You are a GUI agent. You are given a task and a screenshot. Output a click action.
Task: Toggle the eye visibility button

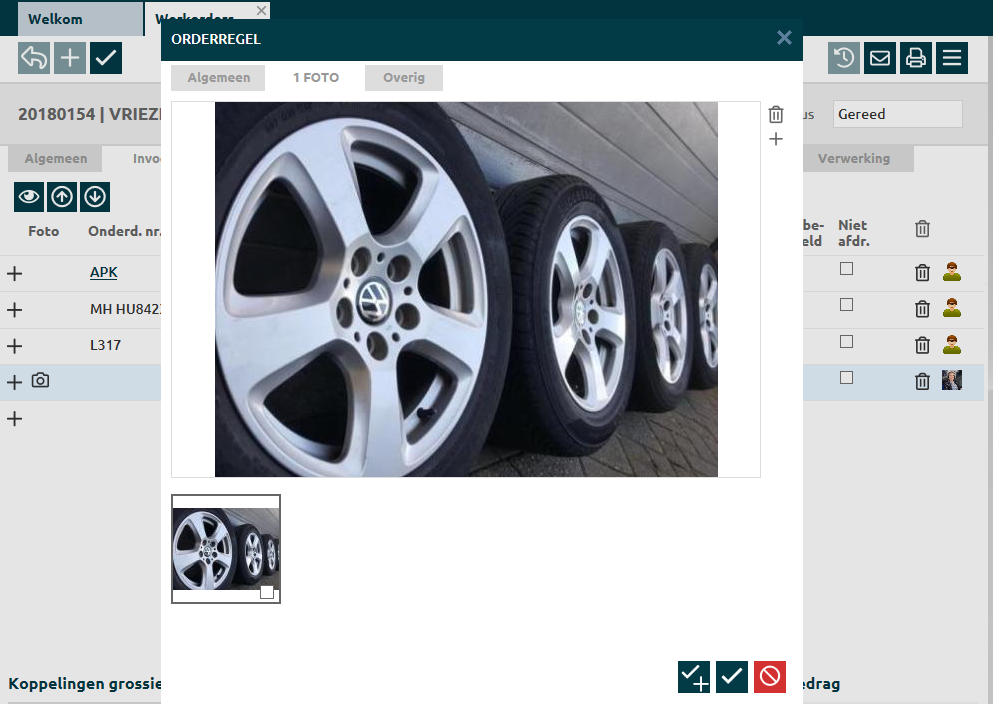pos(29,197)
